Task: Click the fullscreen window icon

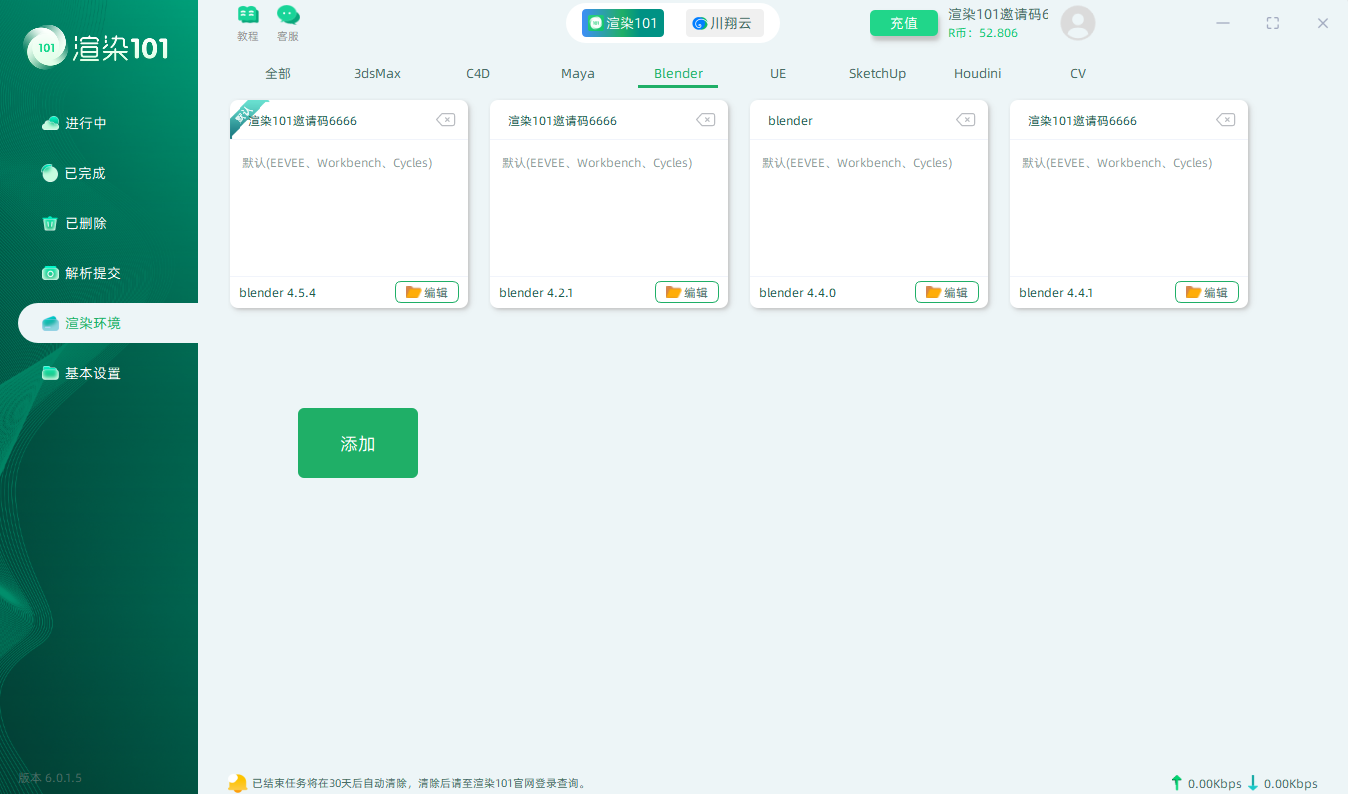Action: (1272, 23)
